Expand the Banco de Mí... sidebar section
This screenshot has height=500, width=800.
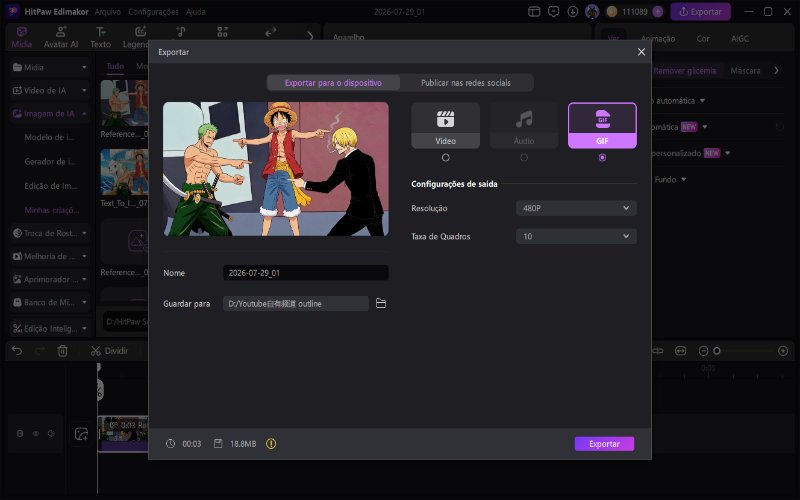(x=49, y=302)
